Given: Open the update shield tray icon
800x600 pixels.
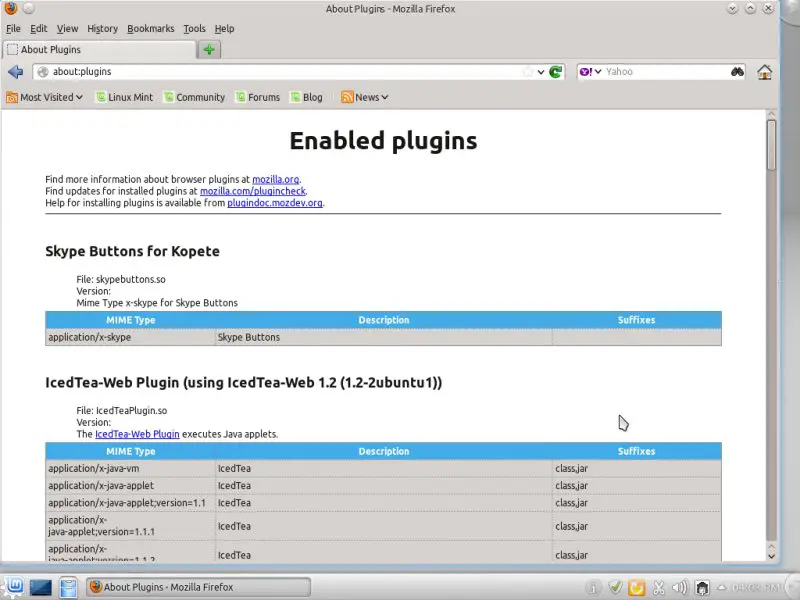Looking at the screenshot, I should click(615, 588).
